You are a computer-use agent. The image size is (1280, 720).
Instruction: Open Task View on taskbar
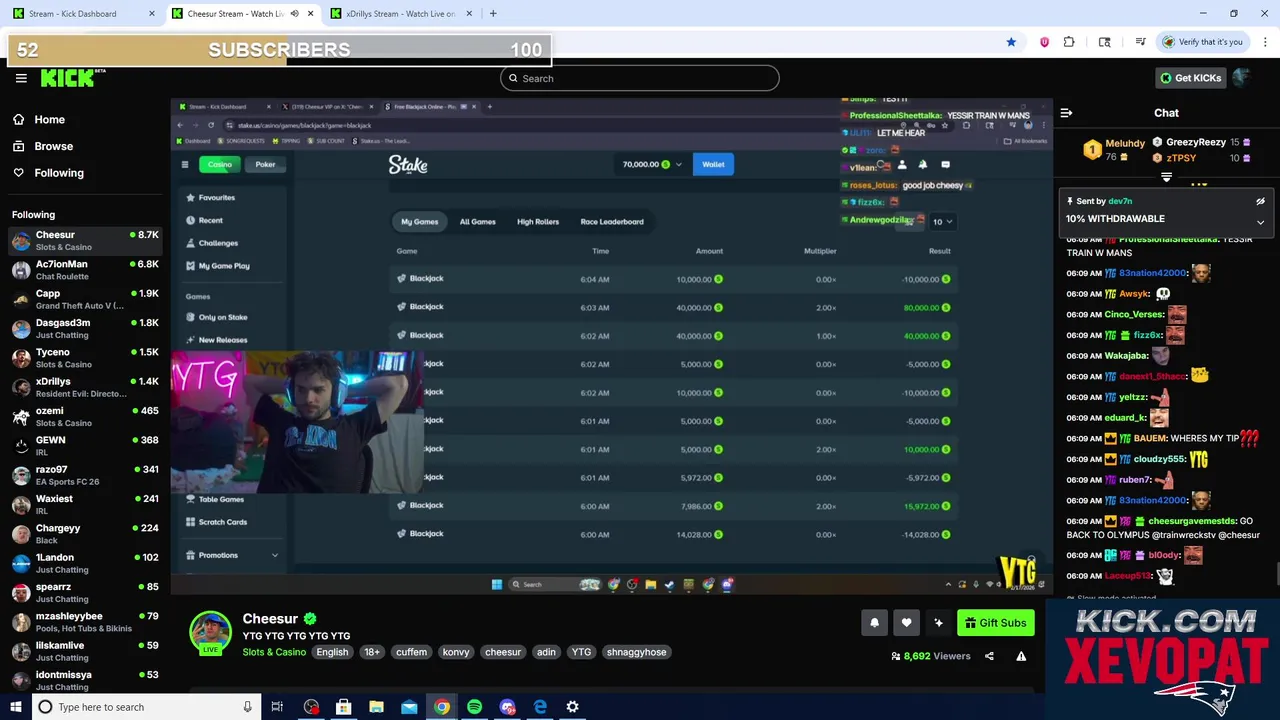(x=277, y=707)
